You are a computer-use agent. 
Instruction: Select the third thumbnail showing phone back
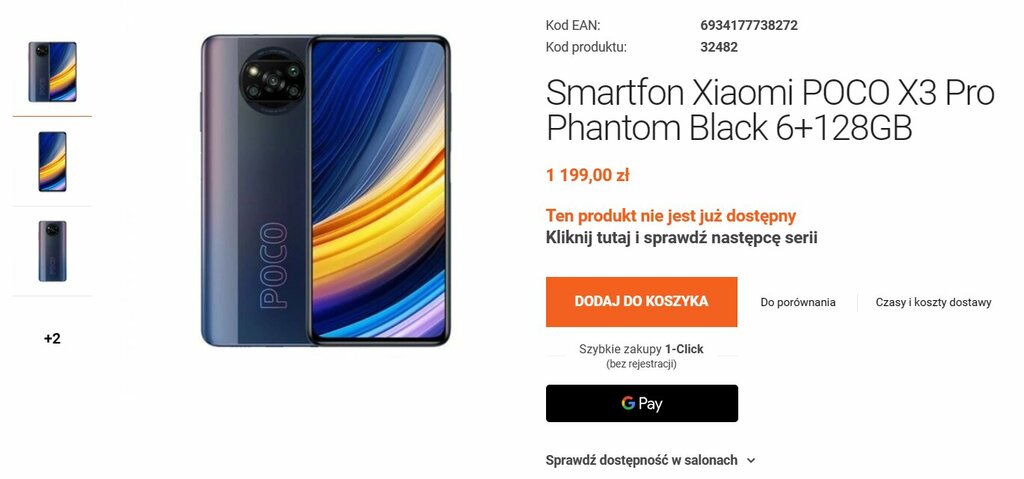pyautogui.click(x=52, y=251)
